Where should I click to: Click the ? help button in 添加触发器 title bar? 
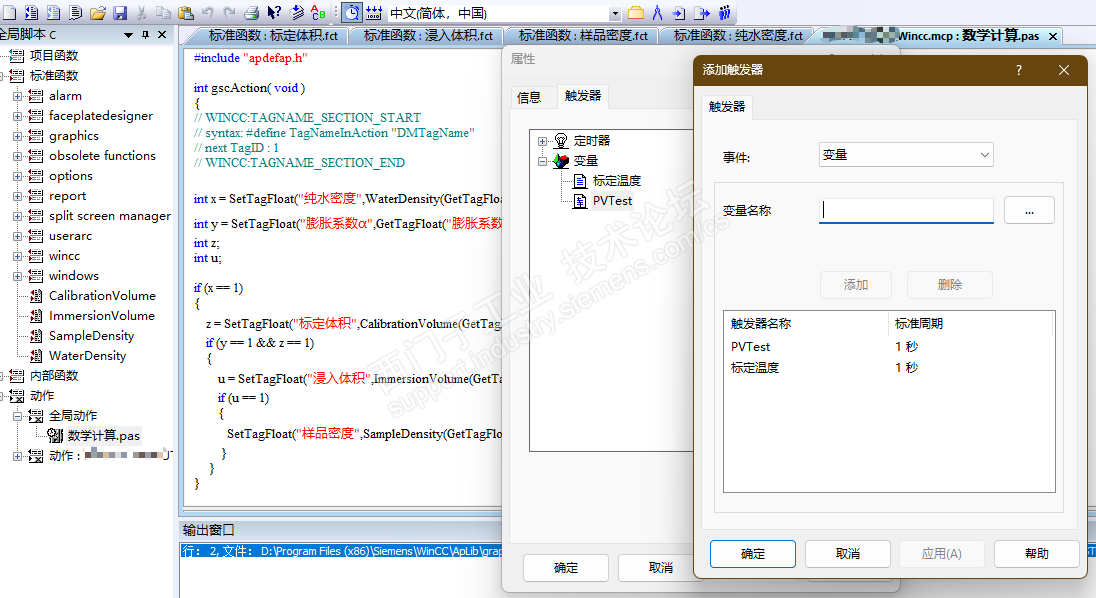tap(1019, 70)
